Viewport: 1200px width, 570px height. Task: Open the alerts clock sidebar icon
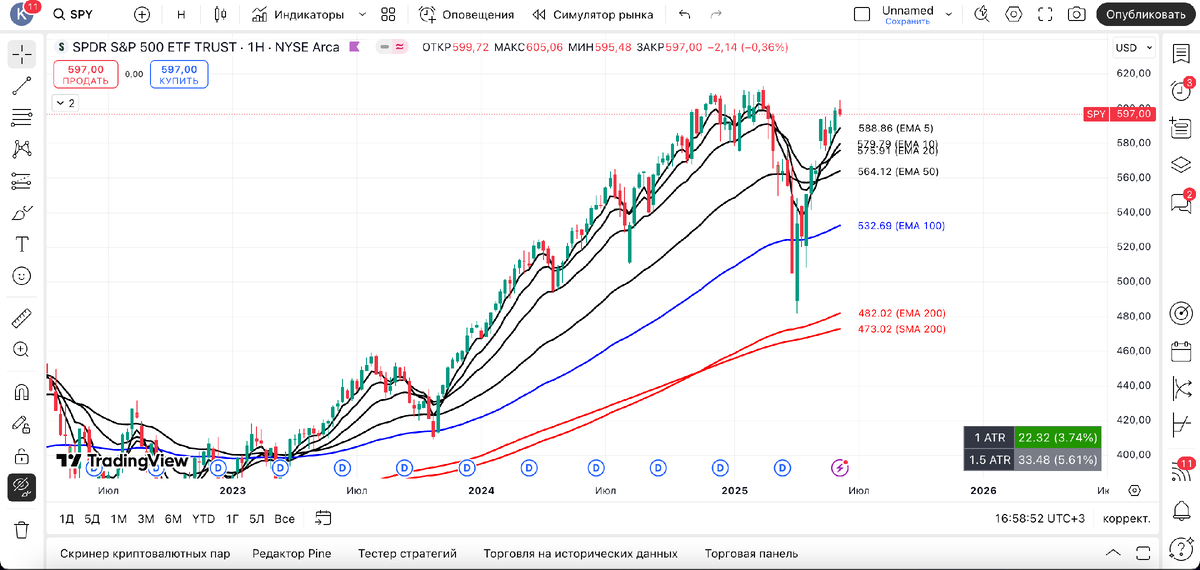coord(1181,91)
